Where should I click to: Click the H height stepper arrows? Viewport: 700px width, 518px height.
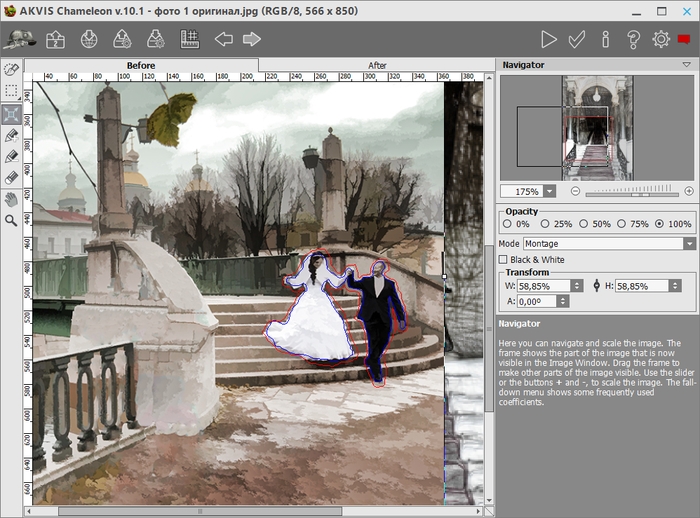[675, 286]
